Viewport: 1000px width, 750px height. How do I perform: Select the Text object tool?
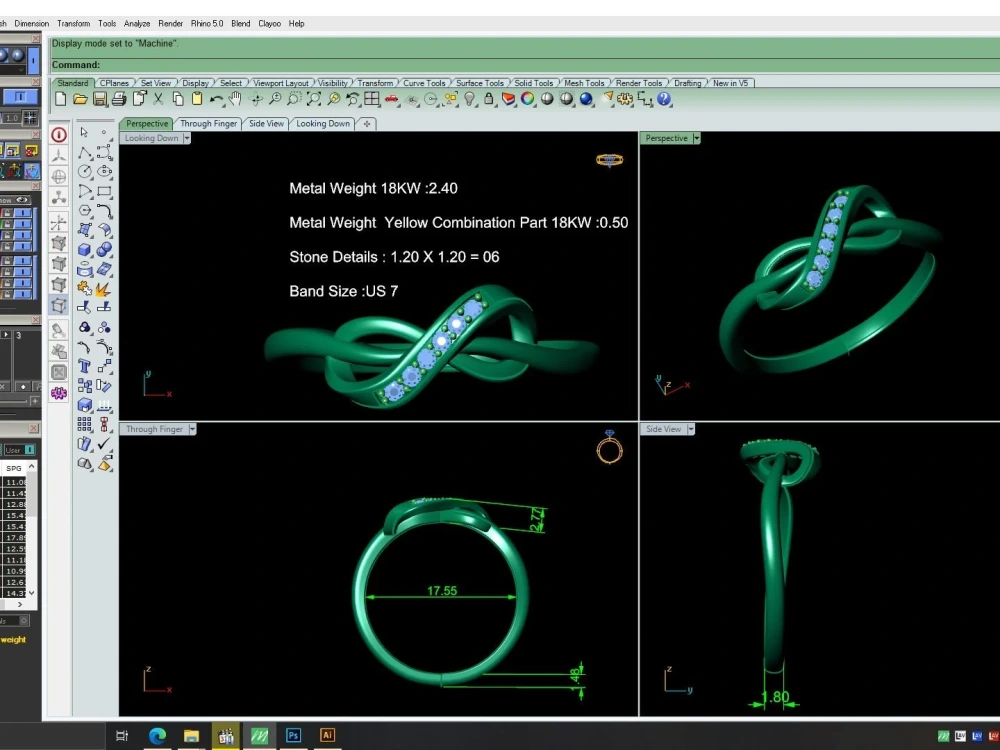pos(85,366)
